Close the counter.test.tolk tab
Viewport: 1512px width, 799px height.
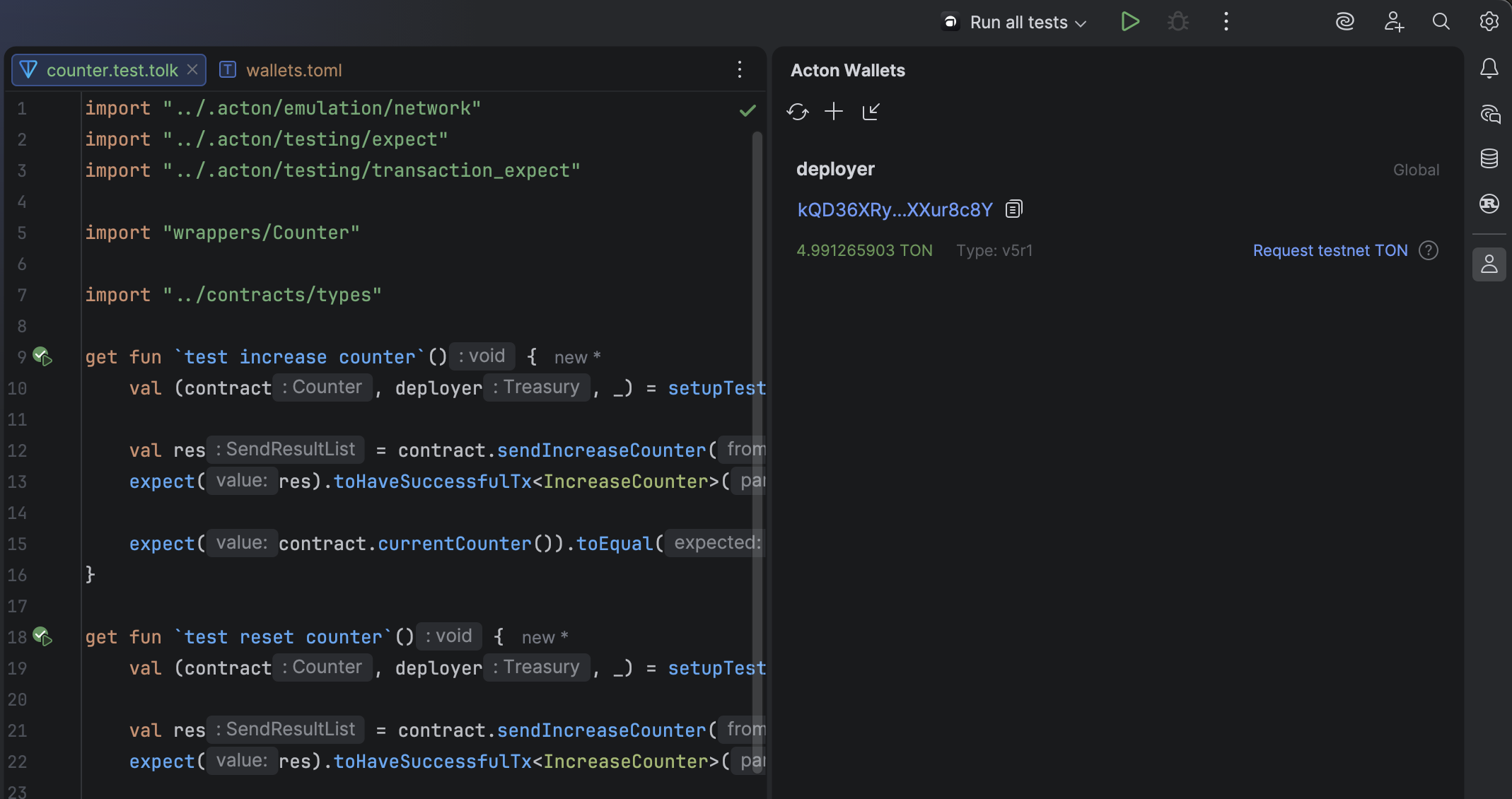coord(192,70)
